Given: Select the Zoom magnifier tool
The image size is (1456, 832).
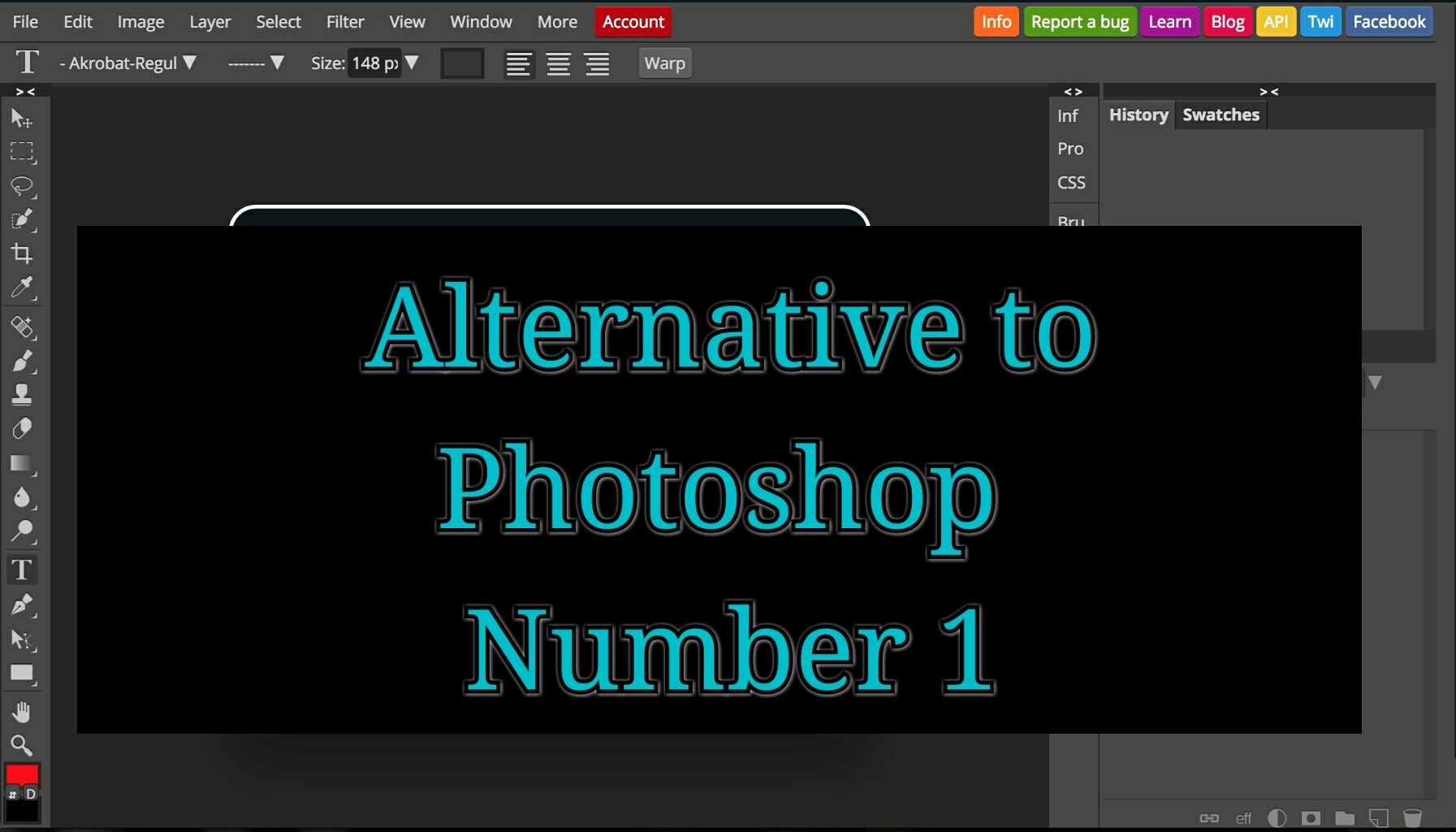Looking at the screenshot, I should coord(22,745).
